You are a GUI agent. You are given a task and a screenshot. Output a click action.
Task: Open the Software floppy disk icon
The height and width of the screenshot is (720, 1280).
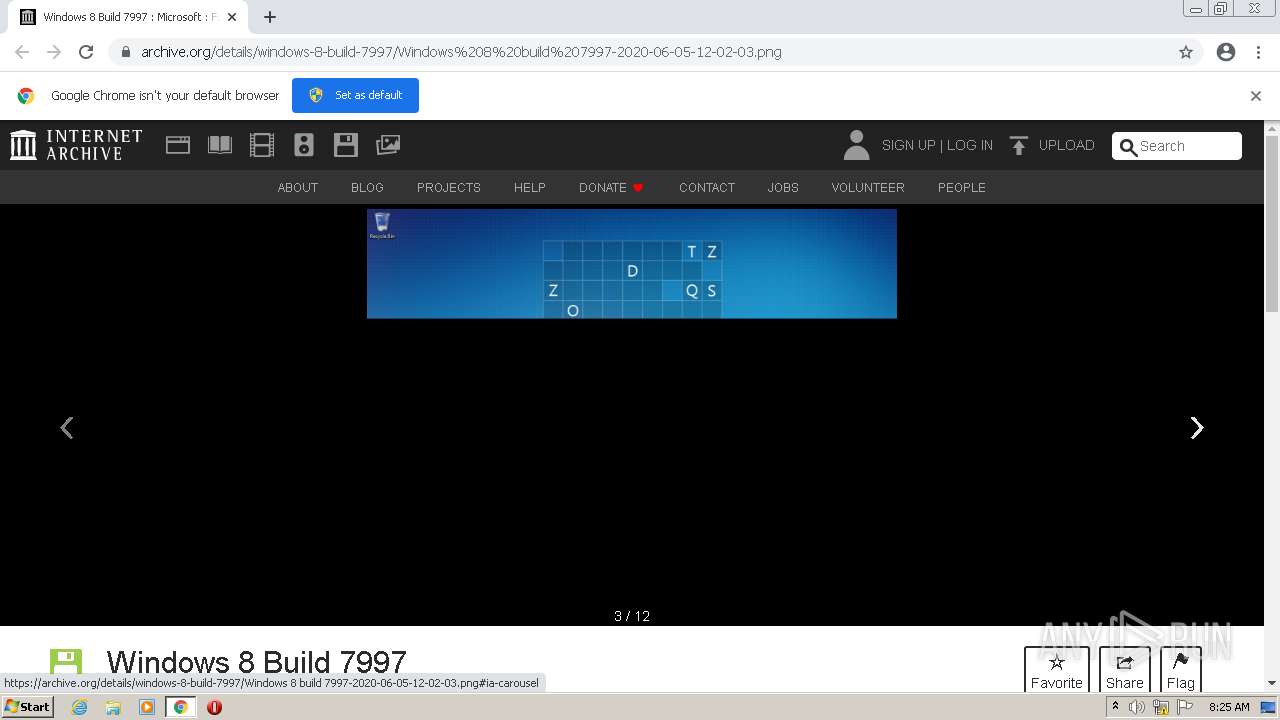coord(346,145)
